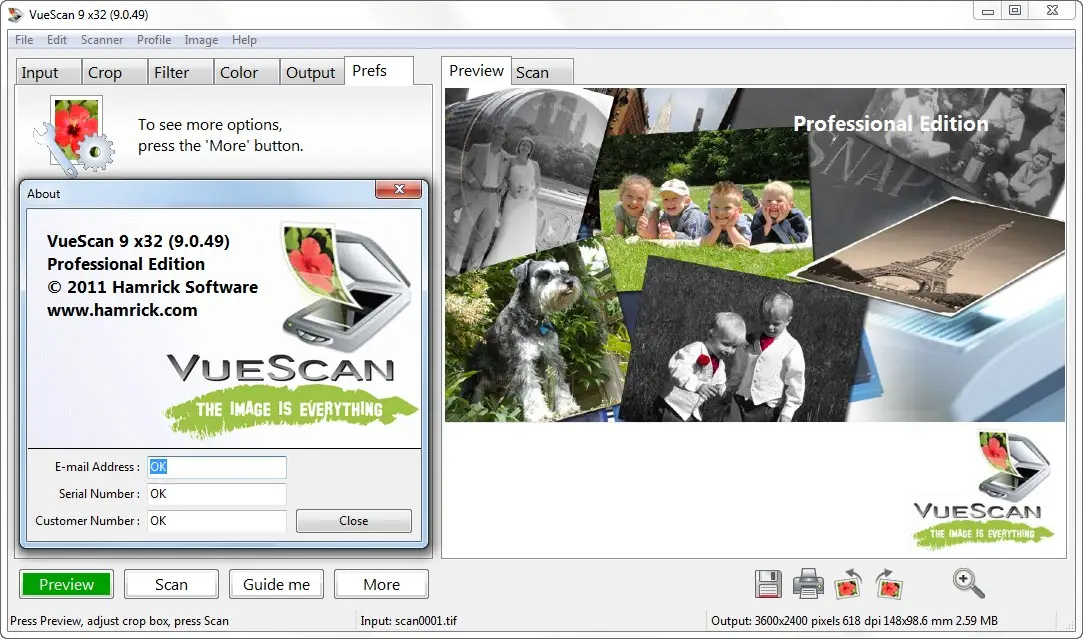Close the About dialog with its X button

[x=399, y=189]
